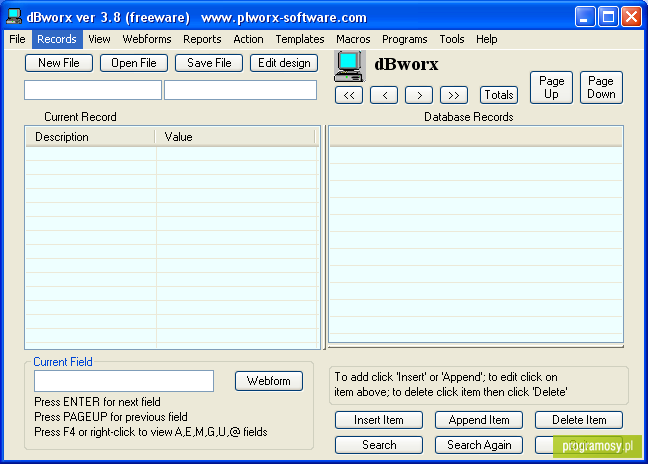Click the Search button

coord(379,445)
